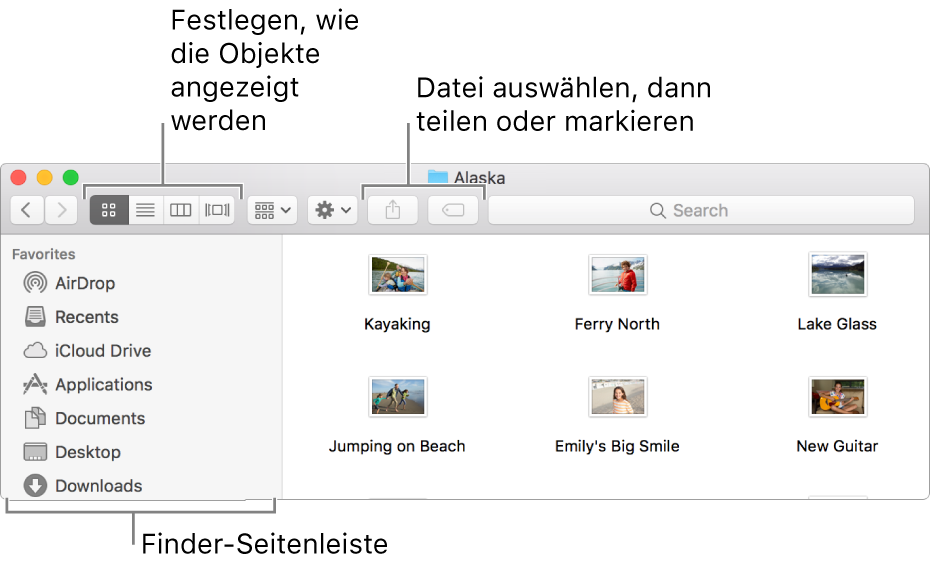This screenshot has width=931, height=569.
Task: Go back with the left chevron button
Action: (27, 210)
